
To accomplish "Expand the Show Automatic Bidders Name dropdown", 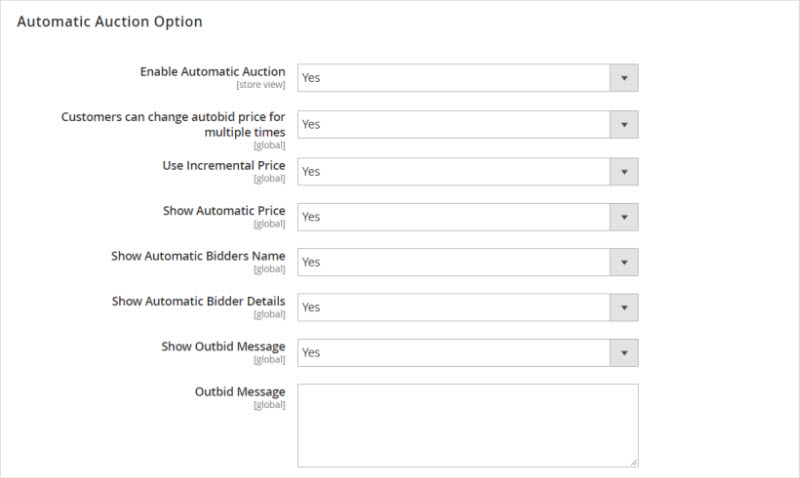I will [467, 262].
